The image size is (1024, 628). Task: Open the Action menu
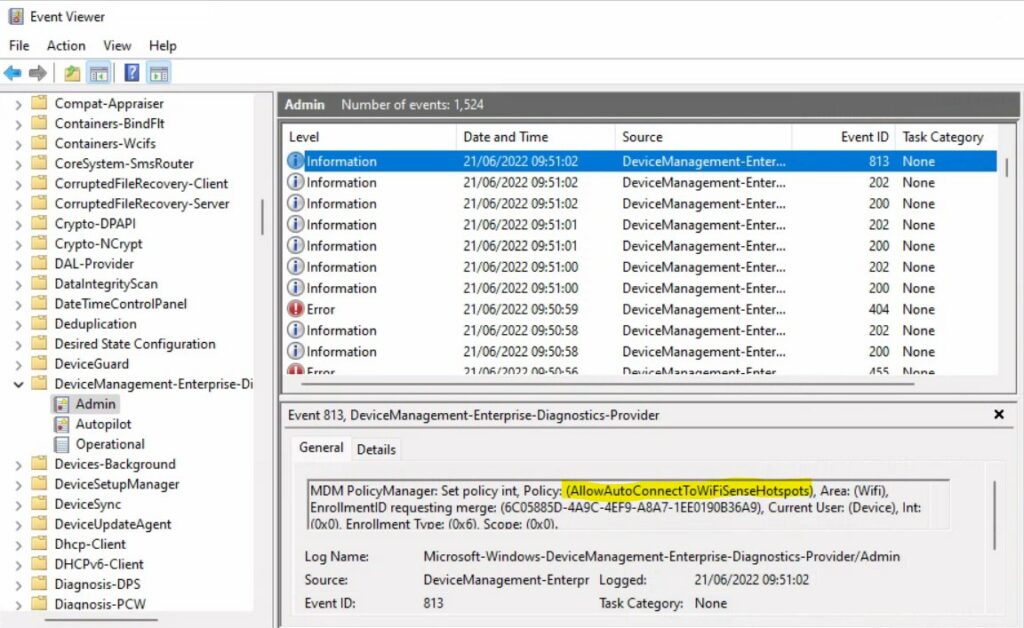[x=66, y=46]
